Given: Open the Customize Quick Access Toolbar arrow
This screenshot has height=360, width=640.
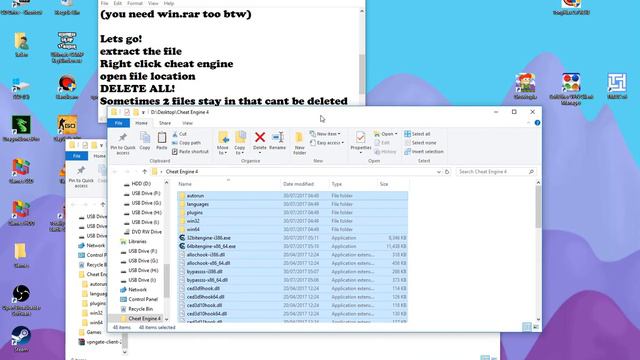Looking at the screenshot, I should coord(143,112).
